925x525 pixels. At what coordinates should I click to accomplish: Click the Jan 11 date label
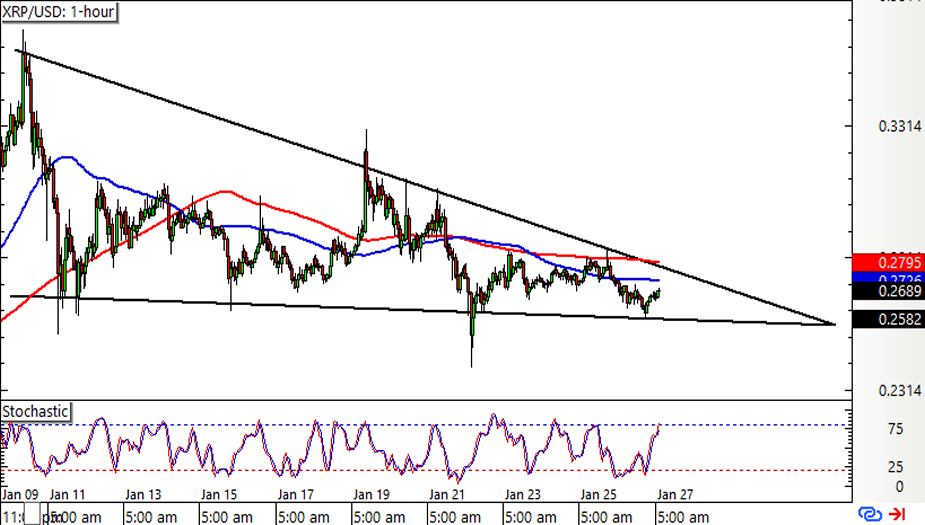point(67,494)
